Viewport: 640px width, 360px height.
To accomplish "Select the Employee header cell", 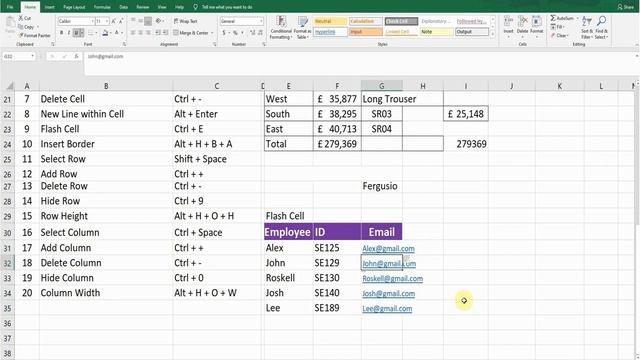I will click(289, 232).
